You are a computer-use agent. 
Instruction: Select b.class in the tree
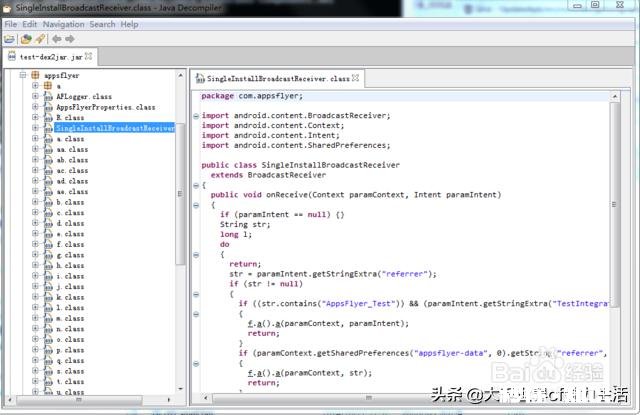pos(70,202)
